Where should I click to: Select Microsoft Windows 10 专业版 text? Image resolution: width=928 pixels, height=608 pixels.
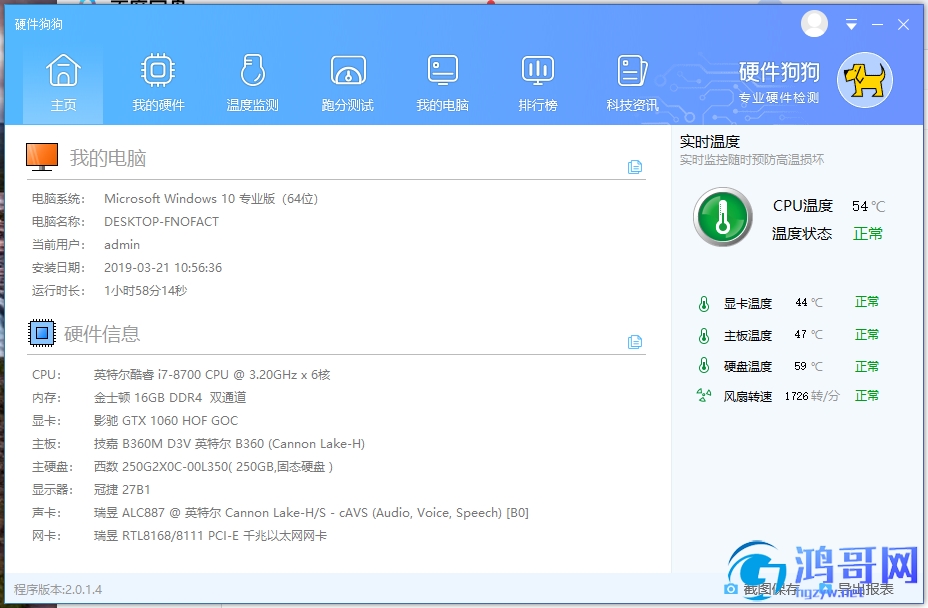pyautogui.click(x=211, y=199)
